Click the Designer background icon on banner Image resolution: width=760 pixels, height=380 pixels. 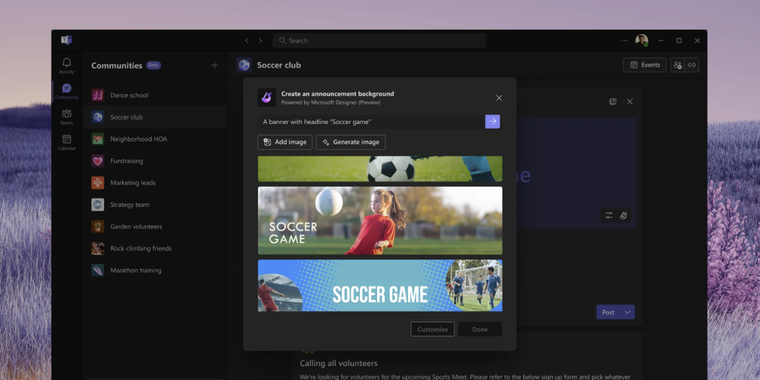click(x=623, y=215)
